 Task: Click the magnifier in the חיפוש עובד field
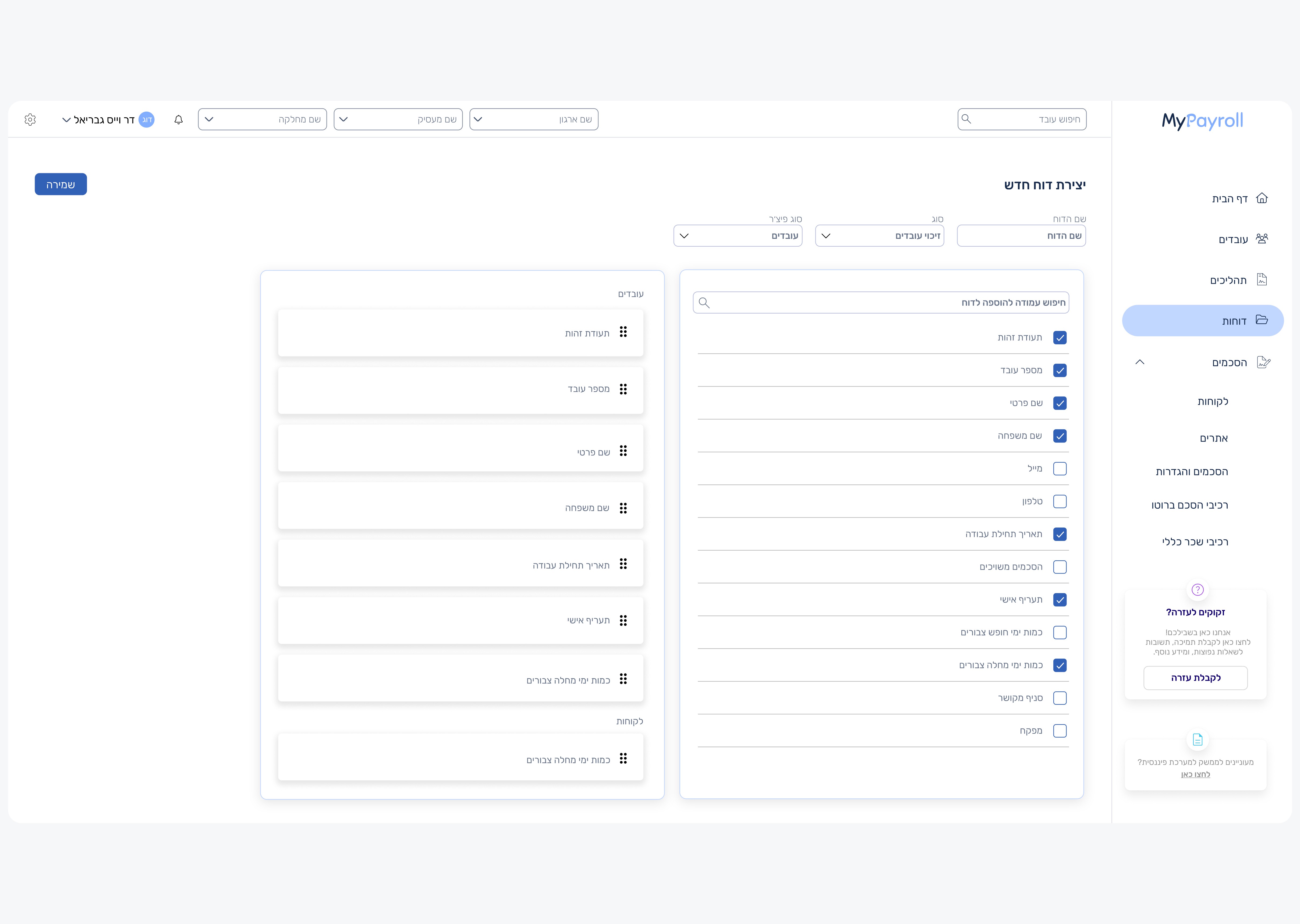966,119
